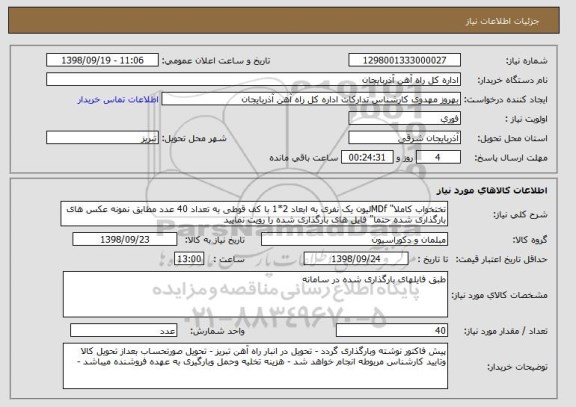Click the تاریخ نیاز به کالا label
The width and height of the screenshot is (576, 407).
click(215, 240)
